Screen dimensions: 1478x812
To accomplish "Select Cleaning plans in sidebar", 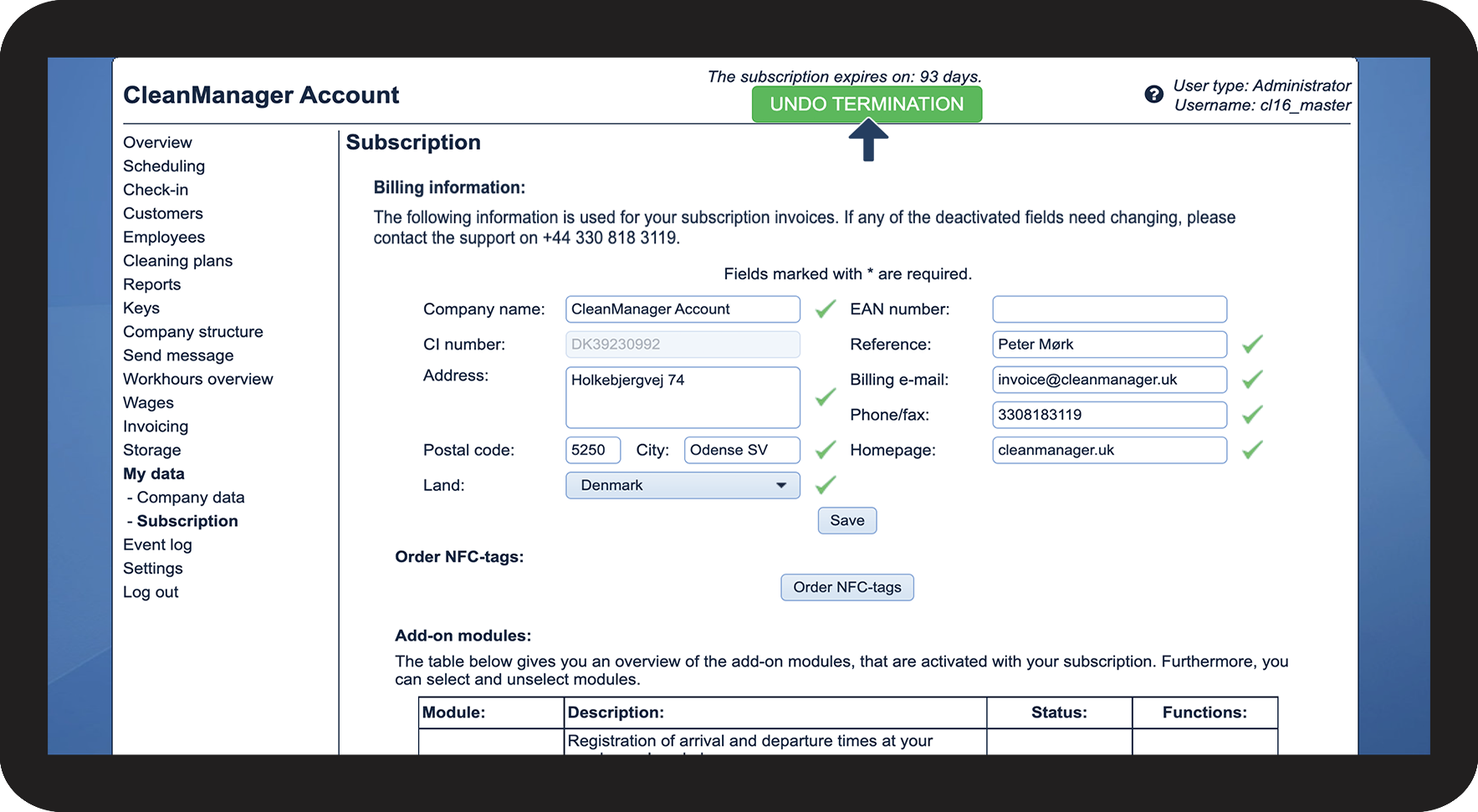I will (x=178, y=261).
